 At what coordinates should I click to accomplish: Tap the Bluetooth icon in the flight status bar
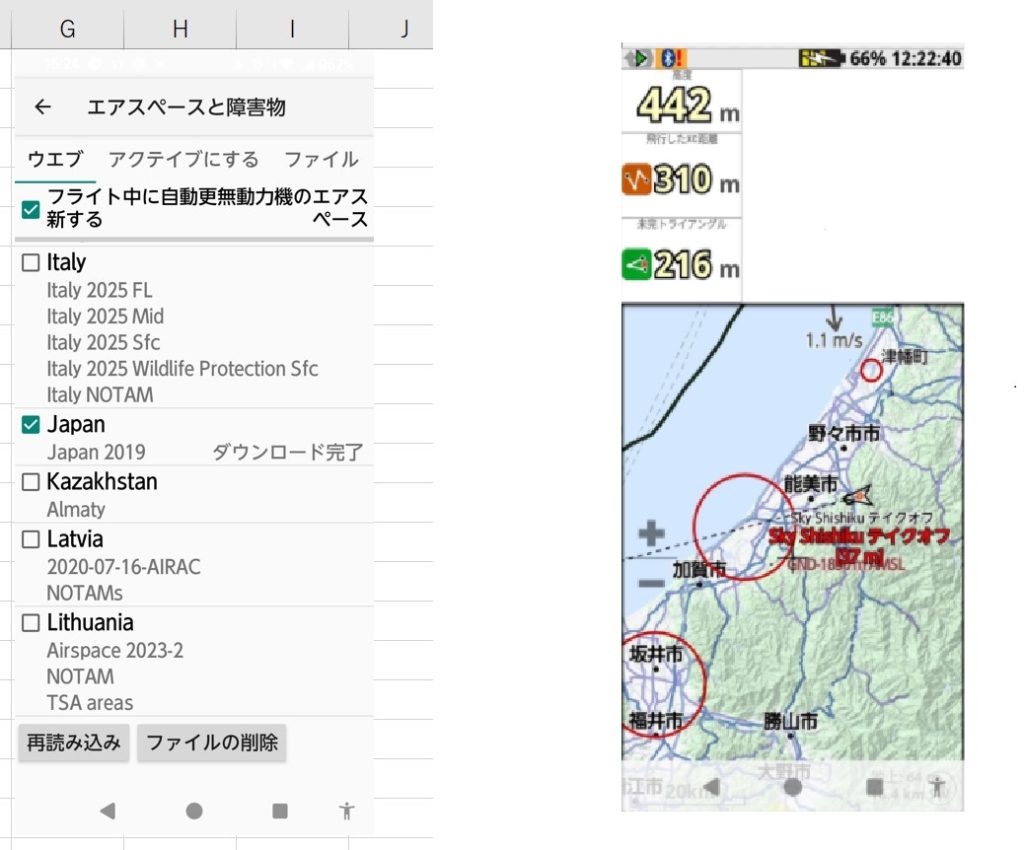[x=664, y=58]
